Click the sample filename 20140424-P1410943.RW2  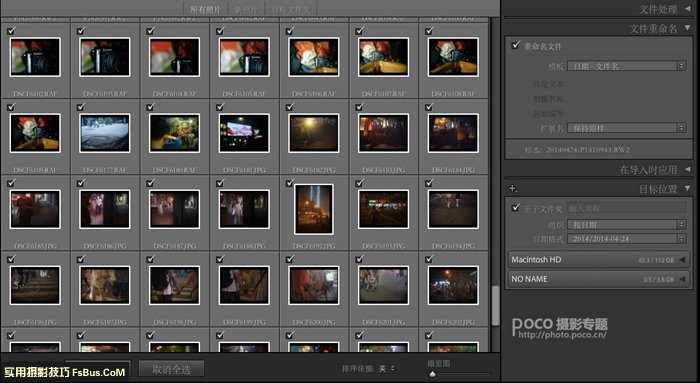point(588,150)
